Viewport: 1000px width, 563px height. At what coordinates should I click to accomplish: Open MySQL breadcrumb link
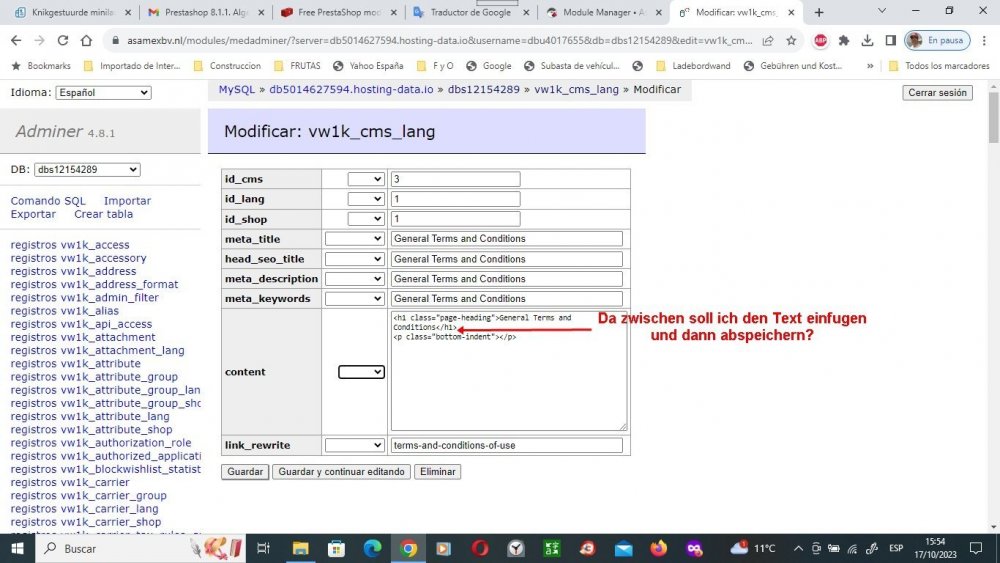pyautogui.click(x=237, y=89)
